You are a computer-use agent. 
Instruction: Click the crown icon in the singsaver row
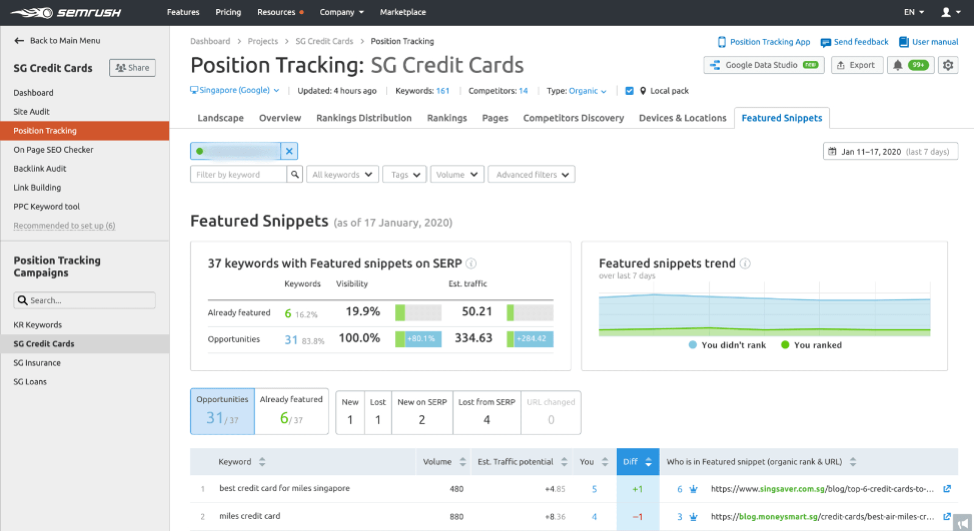[x=693, y=489]
